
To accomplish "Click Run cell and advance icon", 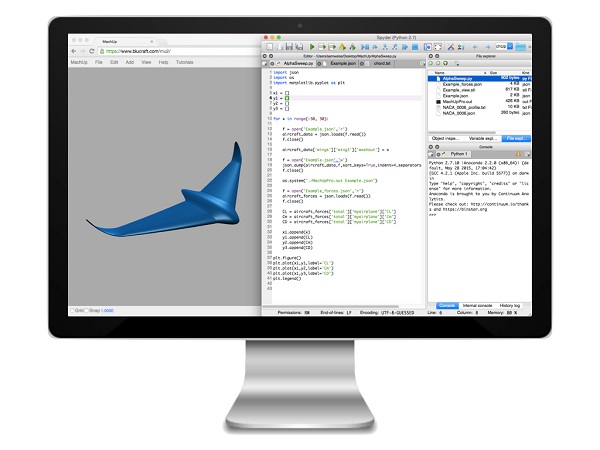I will [332, 47].
